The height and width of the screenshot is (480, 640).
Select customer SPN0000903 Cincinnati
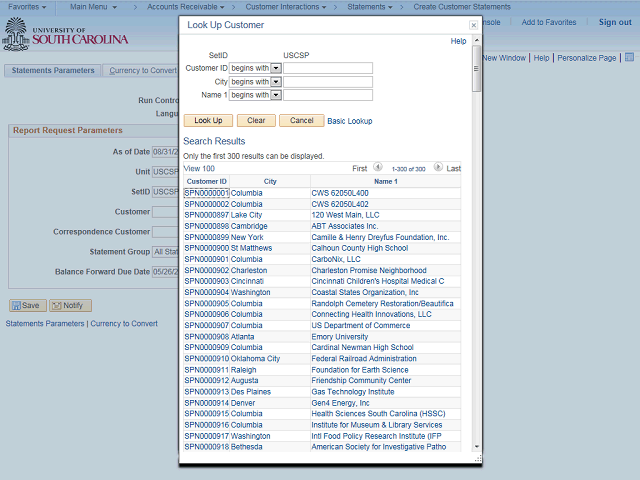(207, 281)
